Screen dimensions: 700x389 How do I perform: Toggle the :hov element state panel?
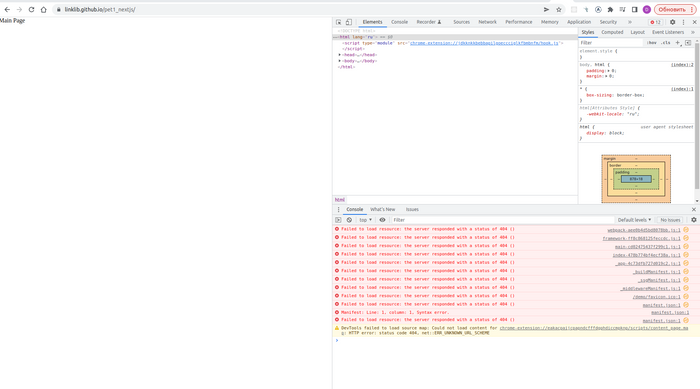pyautogui.click(x=651, y=43)
